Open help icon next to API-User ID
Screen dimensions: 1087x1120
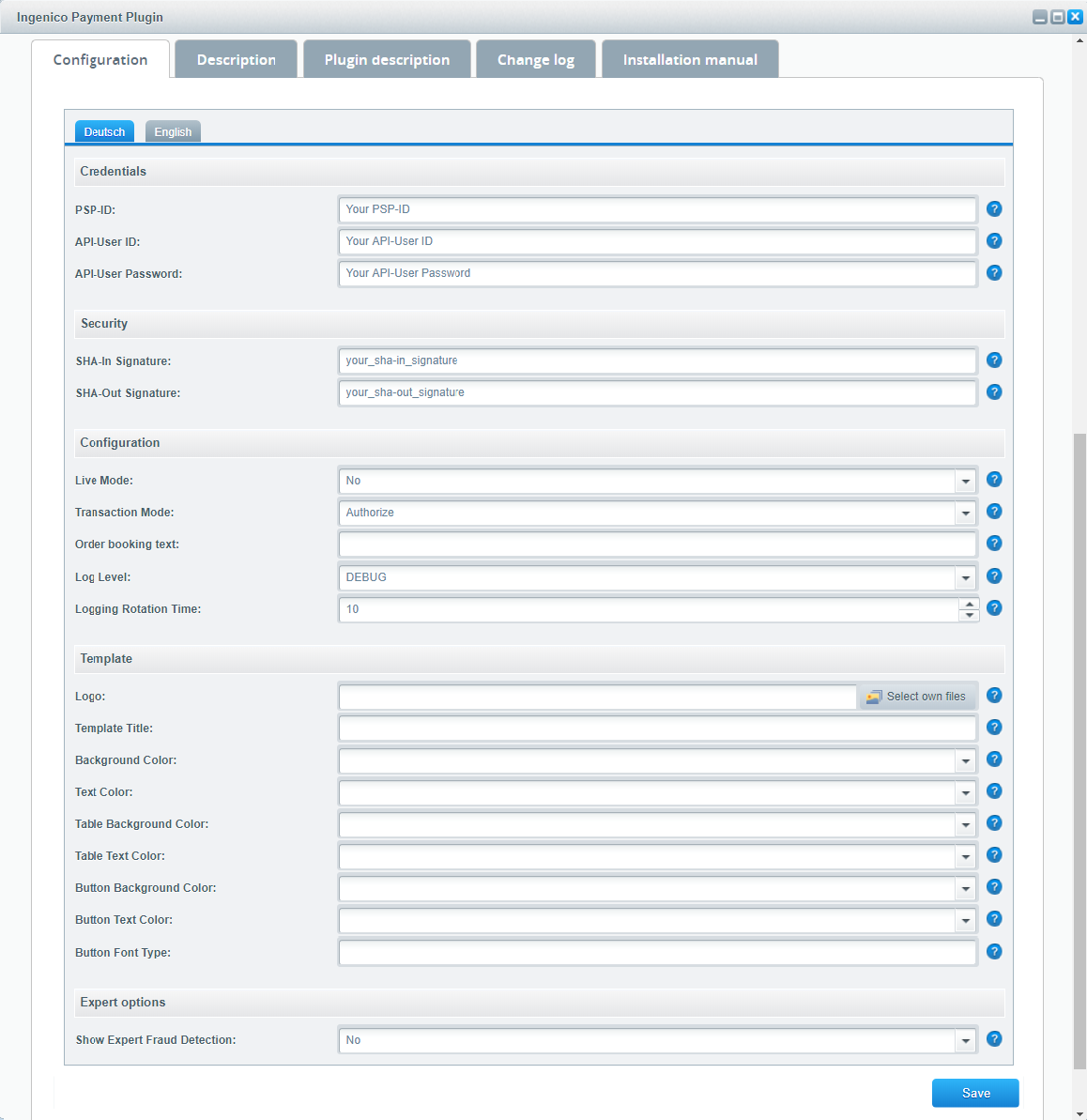click(993, 240)
